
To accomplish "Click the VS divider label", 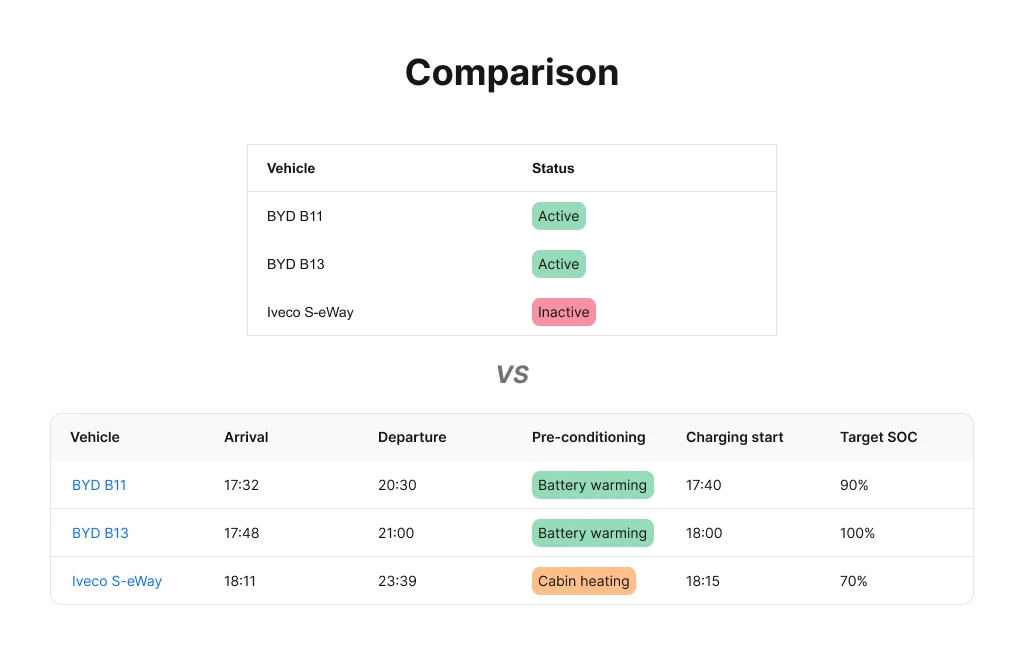I will tap(512, 374).
